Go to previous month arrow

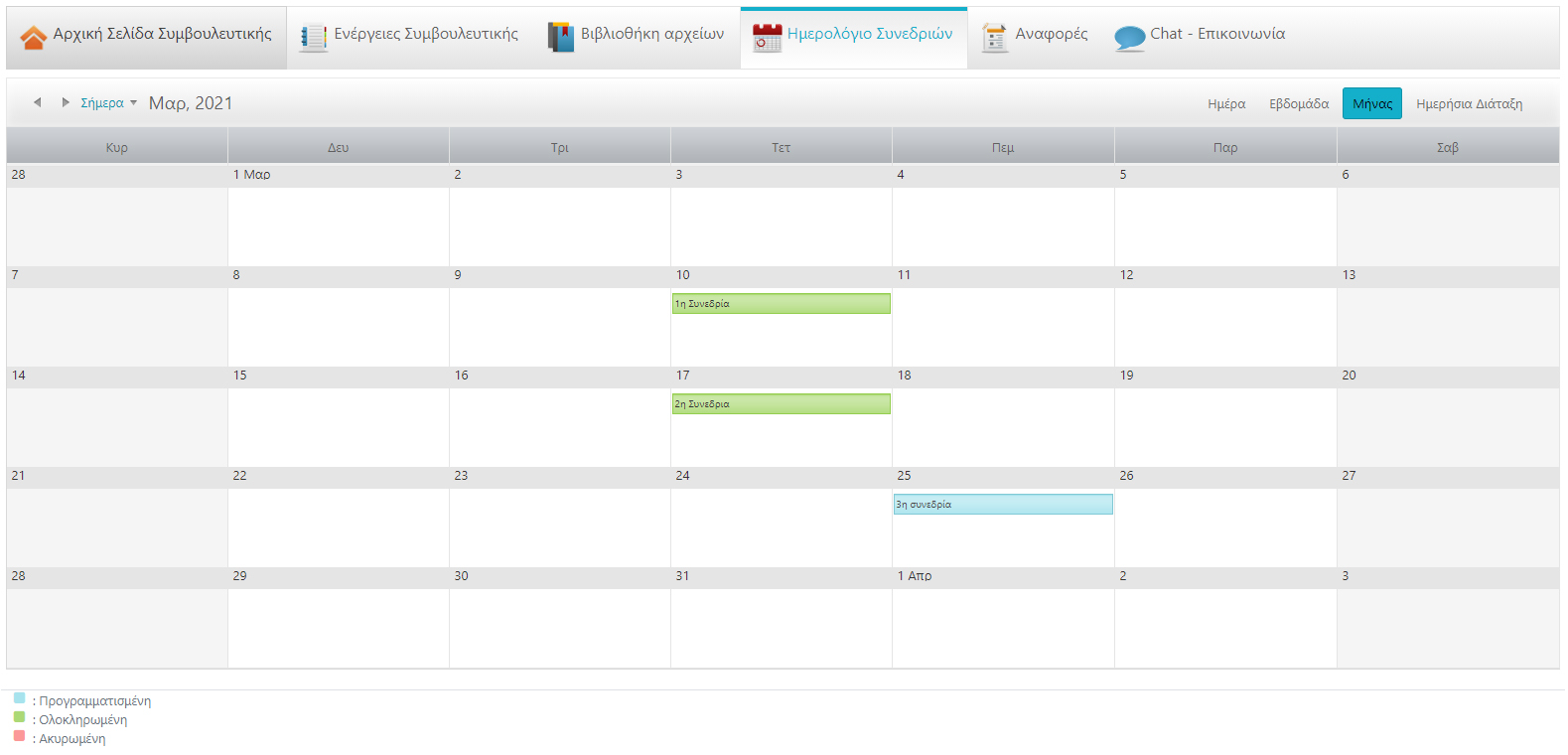[38, 102]
